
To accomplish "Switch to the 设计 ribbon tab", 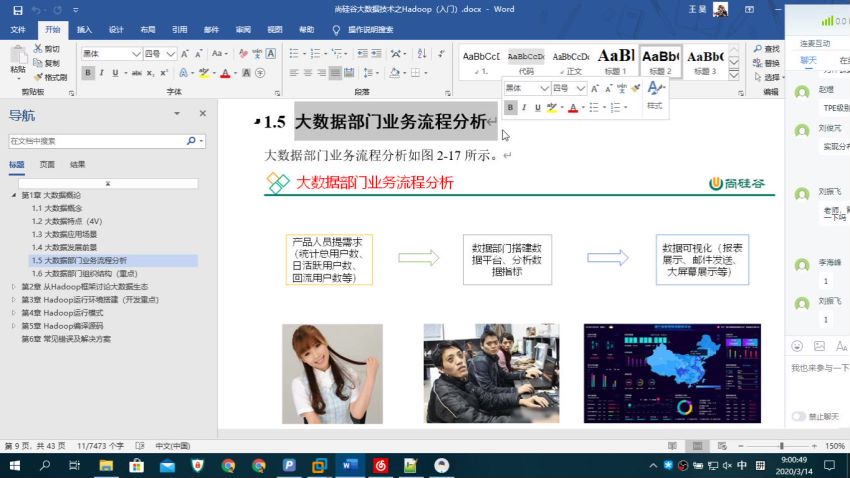I will tap(116, 30).
